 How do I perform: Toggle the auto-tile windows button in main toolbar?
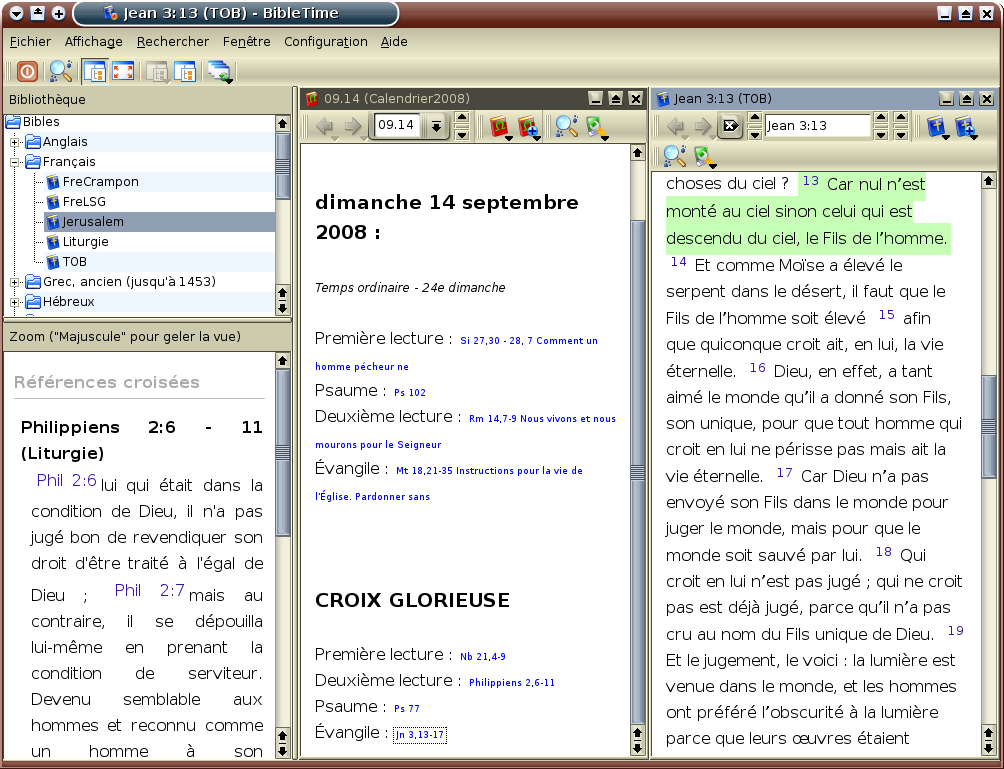pos(95,71)
